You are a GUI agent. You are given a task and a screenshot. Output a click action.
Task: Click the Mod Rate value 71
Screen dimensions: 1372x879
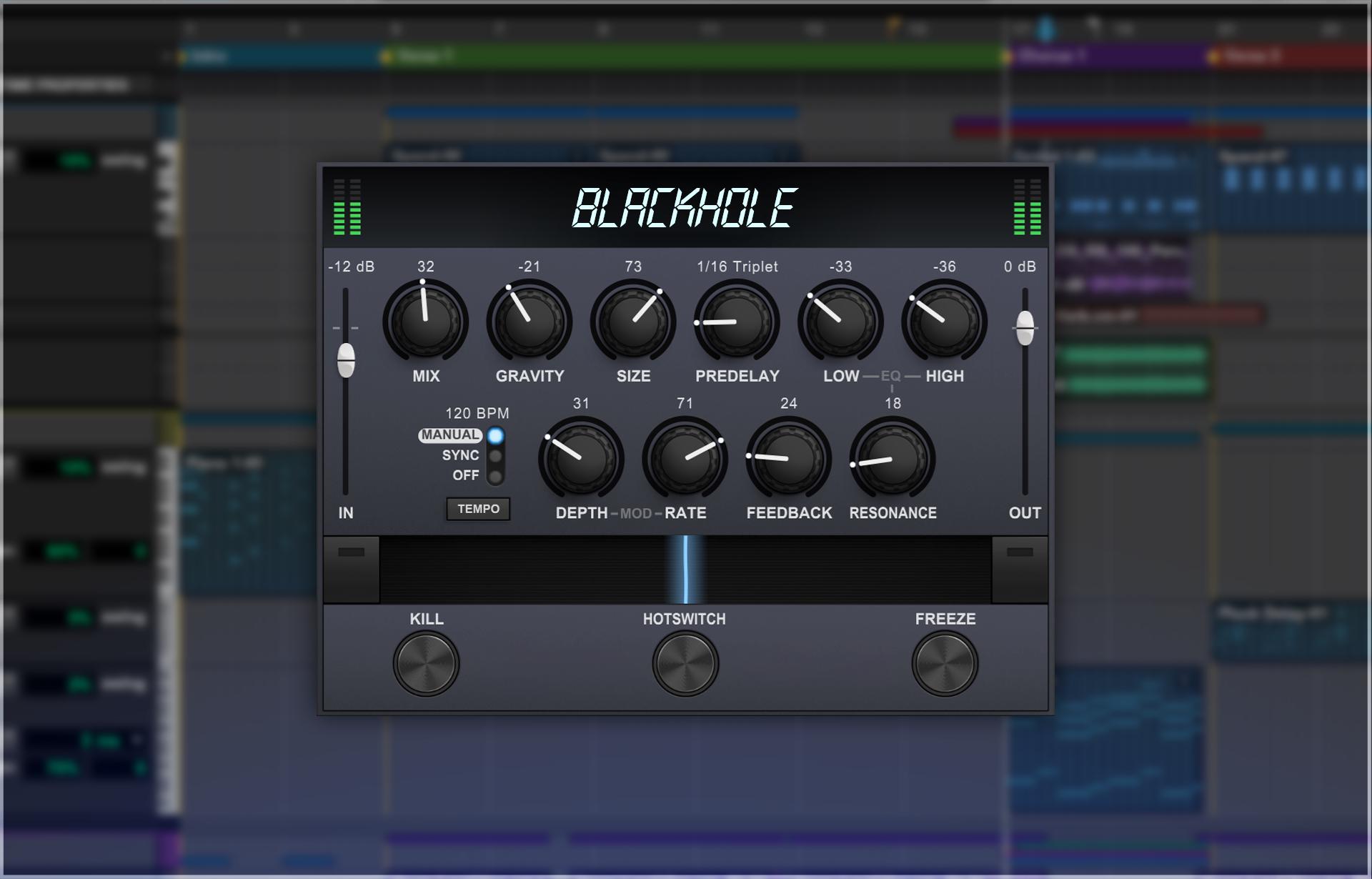tap(685, 404)
